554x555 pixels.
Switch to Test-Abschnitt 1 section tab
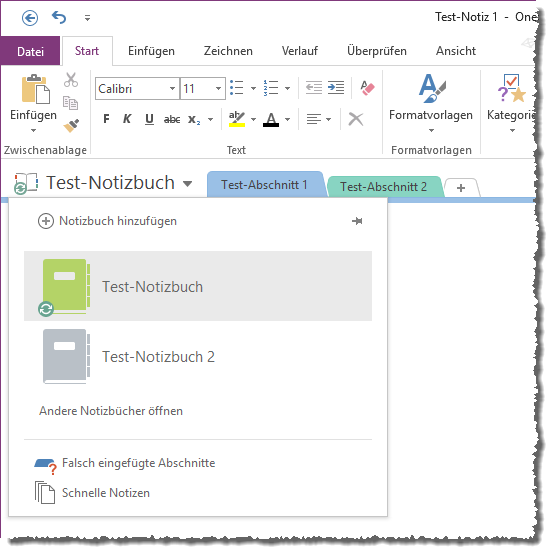point(264,185)
